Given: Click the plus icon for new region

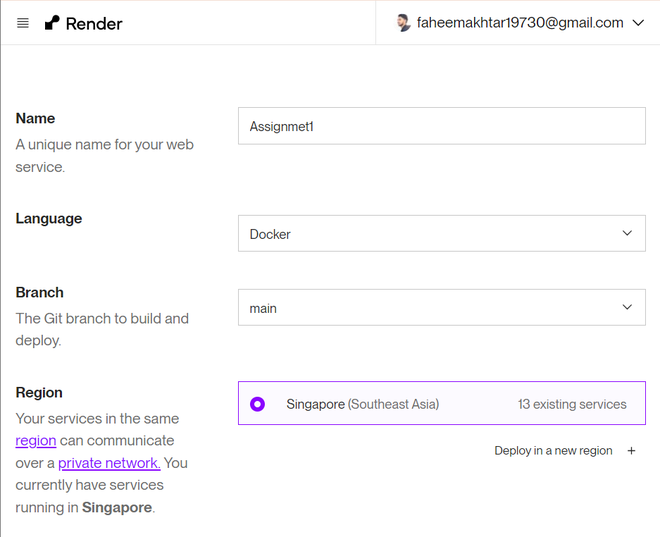Looking at the screenshot, I should (x=631, y=451).
